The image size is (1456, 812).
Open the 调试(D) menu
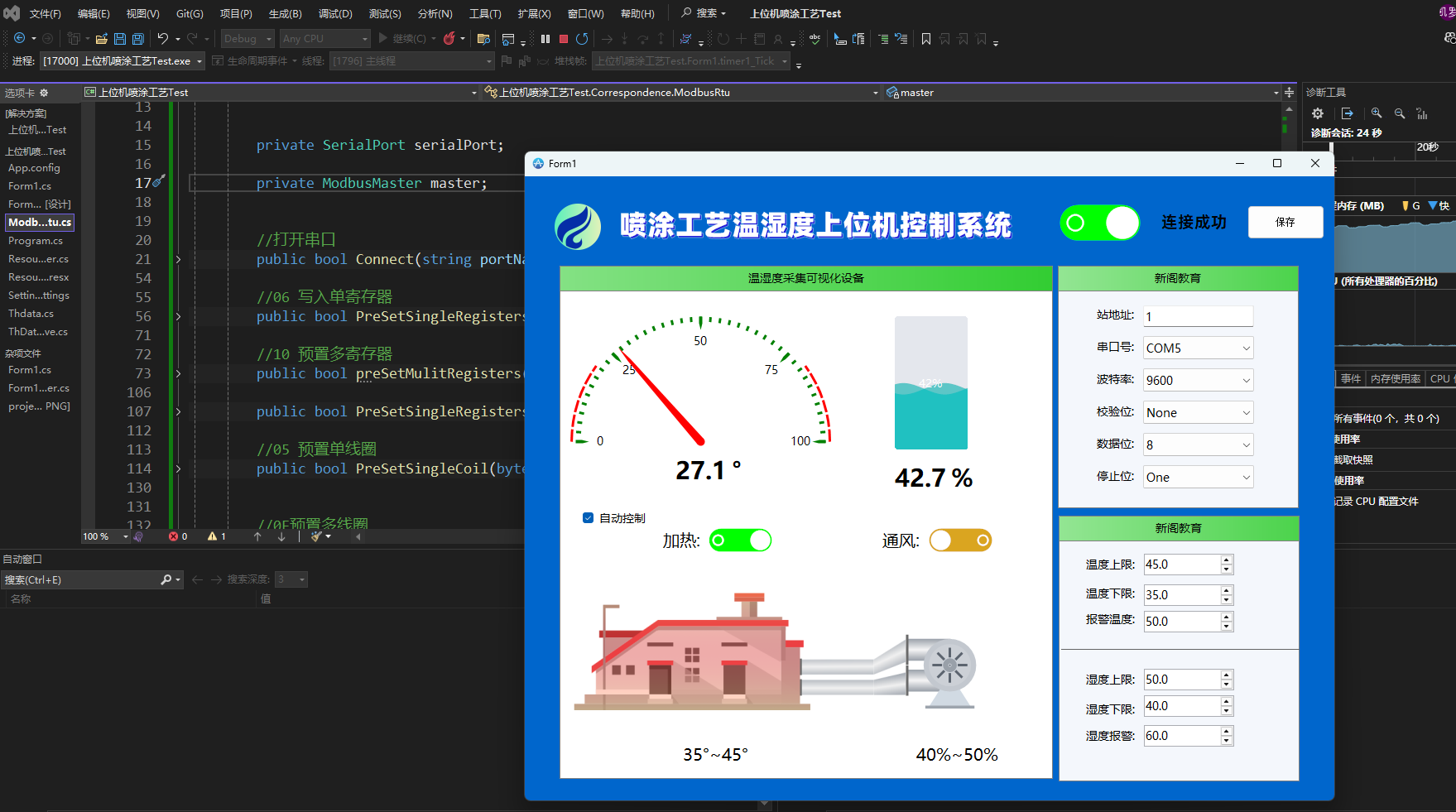pyautogui.click(x=335, y=14)
